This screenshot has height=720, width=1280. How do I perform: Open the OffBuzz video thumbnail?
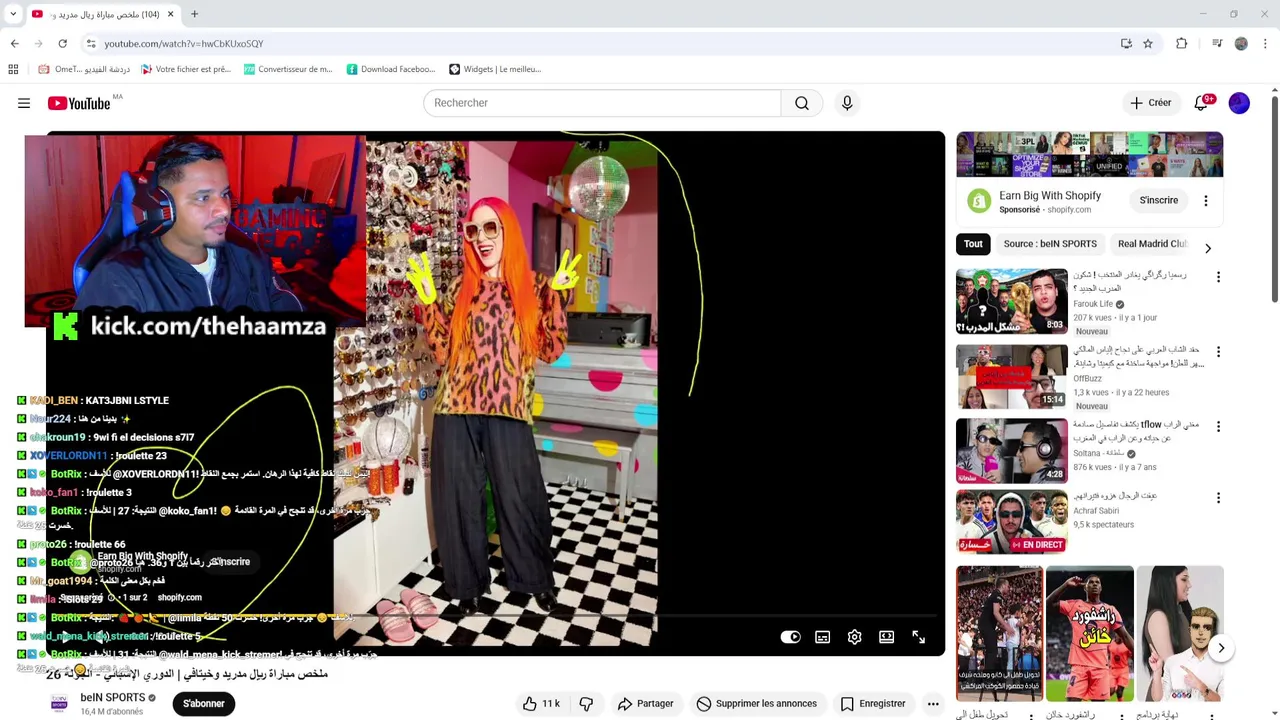tap(1012, 376)
